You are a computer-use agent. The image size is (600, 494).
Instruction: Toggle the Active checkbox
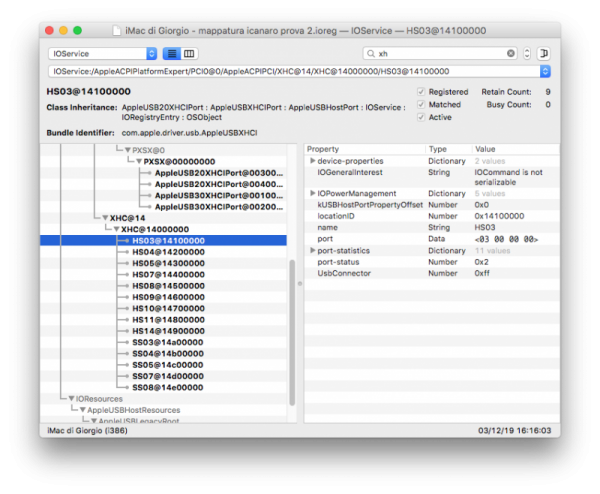[x=421, y=117]
